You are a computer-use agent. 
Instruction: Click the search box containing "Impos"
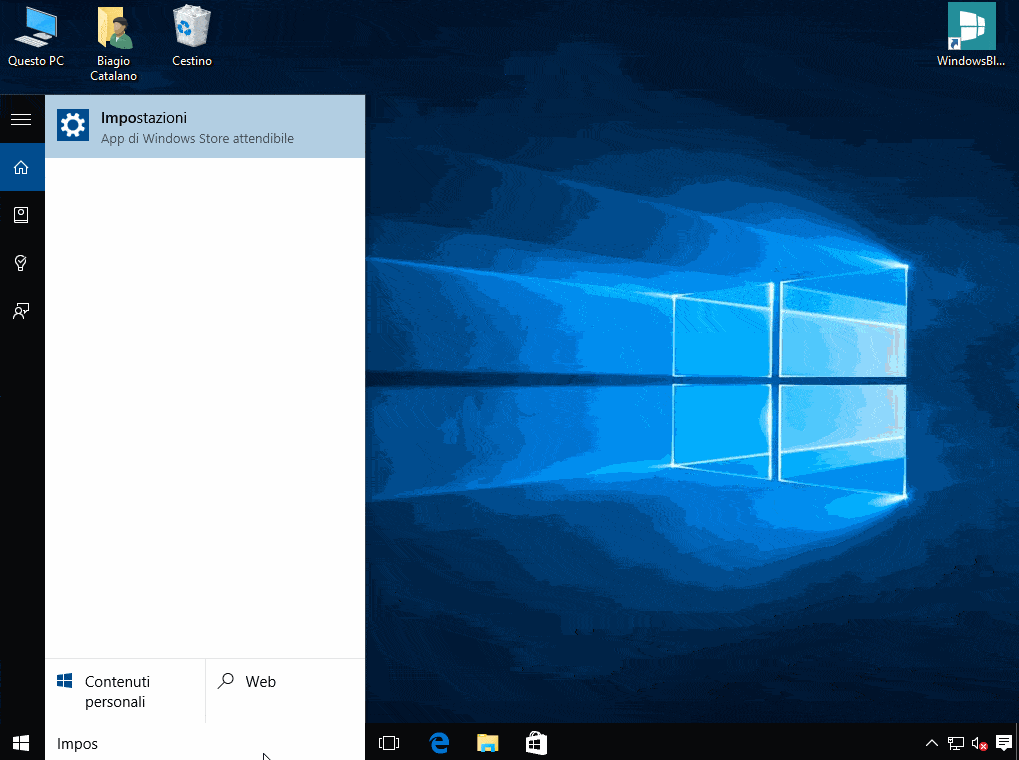204,744
